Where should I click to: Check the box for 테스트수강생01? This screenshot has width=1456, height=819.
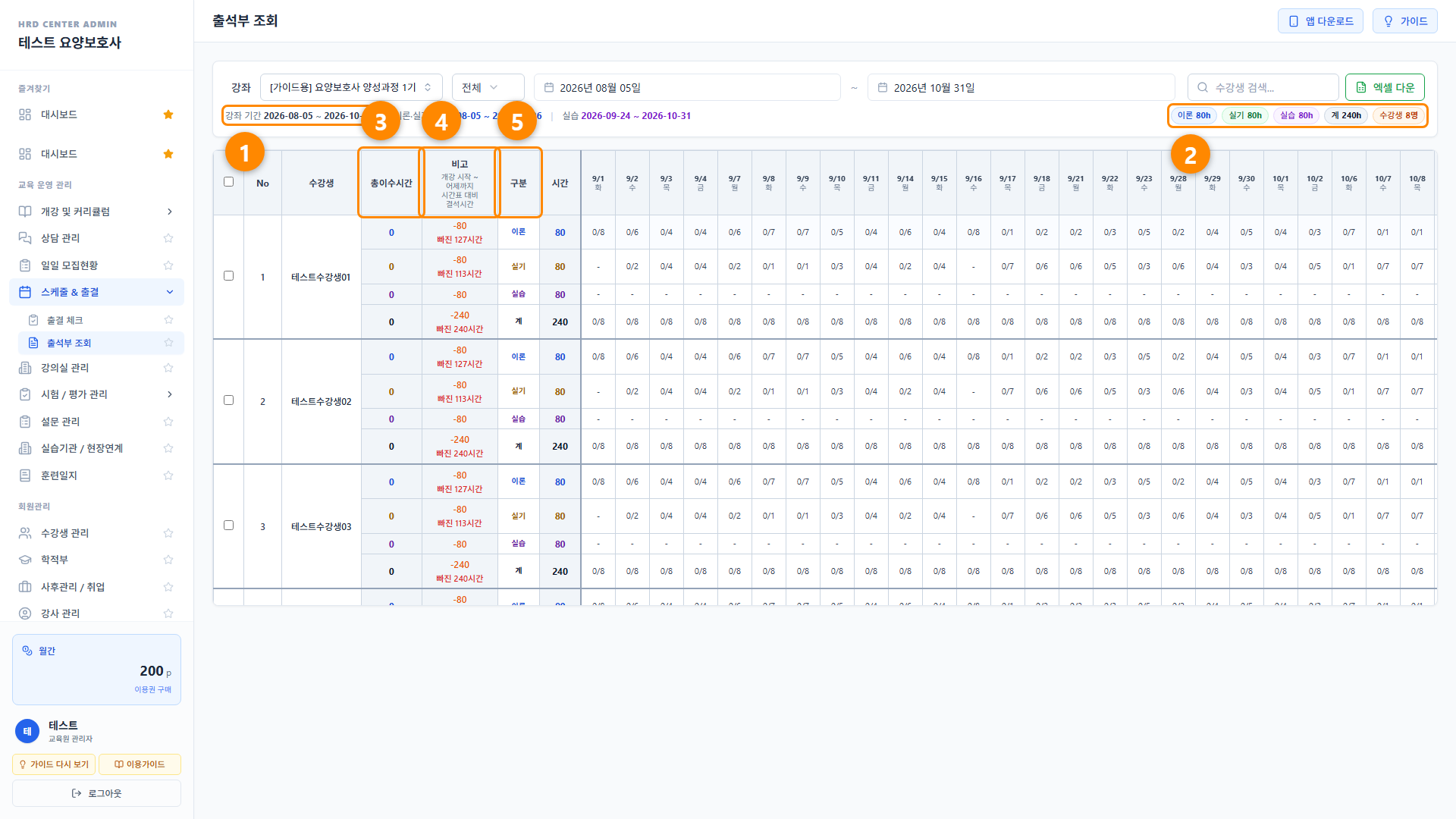pyautogui.click(x=228, y=276)
